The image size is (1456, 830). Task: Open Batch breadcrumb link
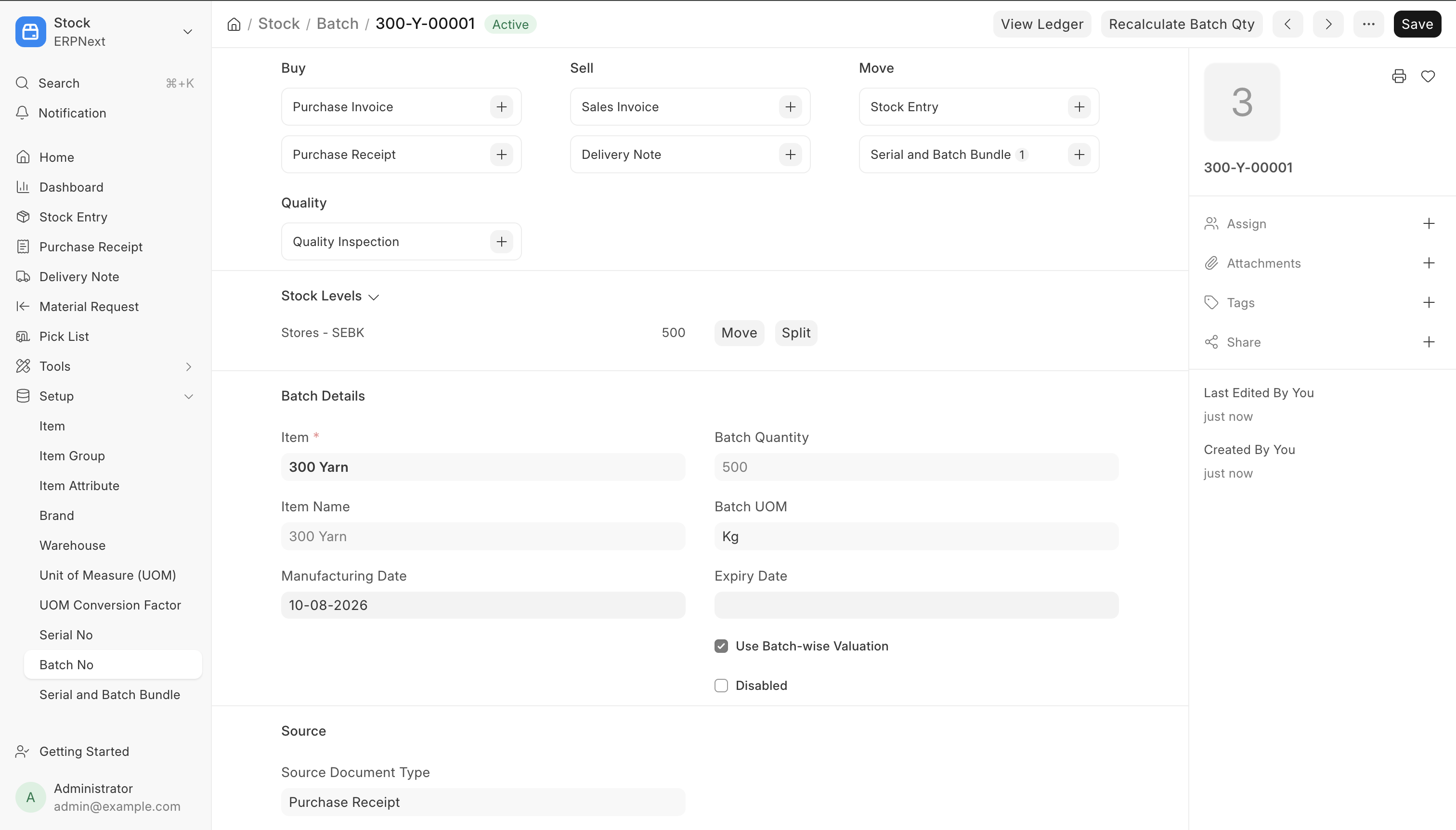point(338,24)
